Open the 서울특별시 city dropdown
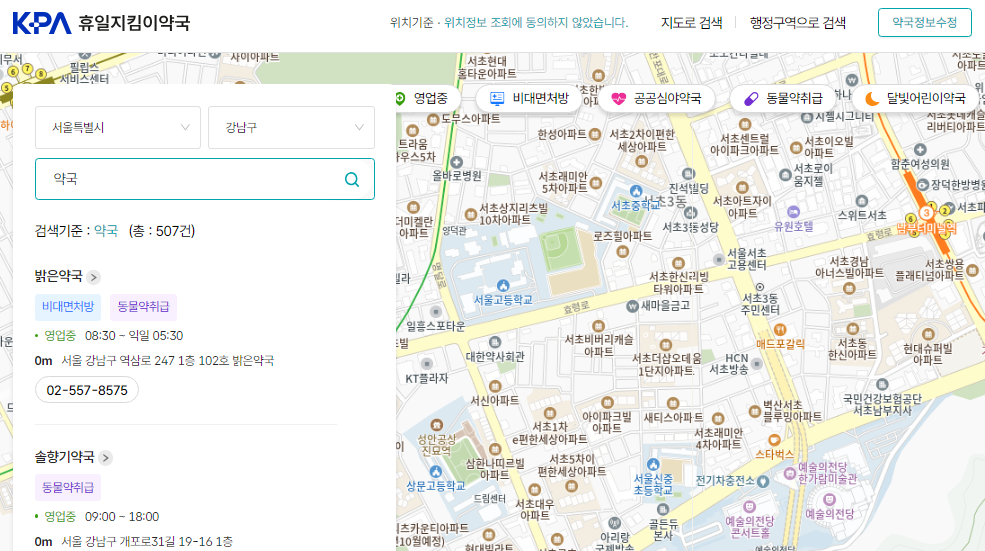Viewport: 985px width, 551px height. (x=117, y=128)
